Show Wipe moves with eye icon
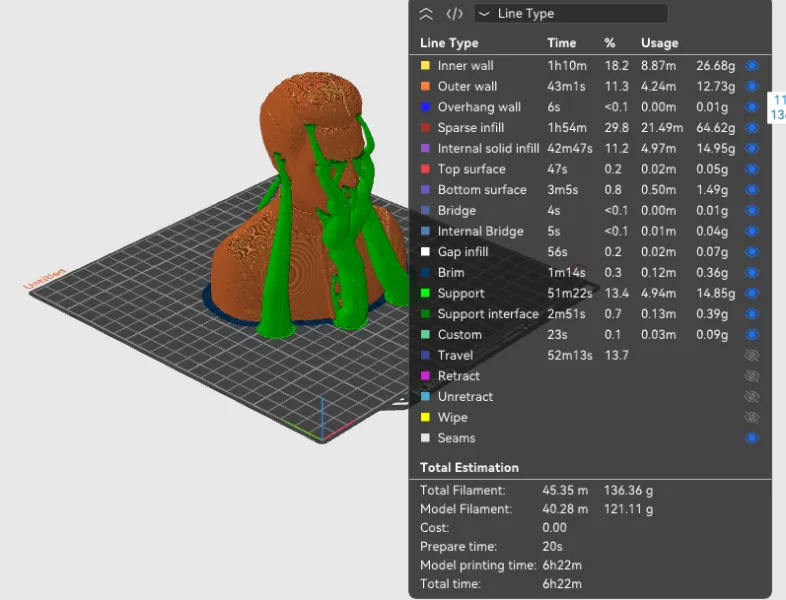 (752, 418)
